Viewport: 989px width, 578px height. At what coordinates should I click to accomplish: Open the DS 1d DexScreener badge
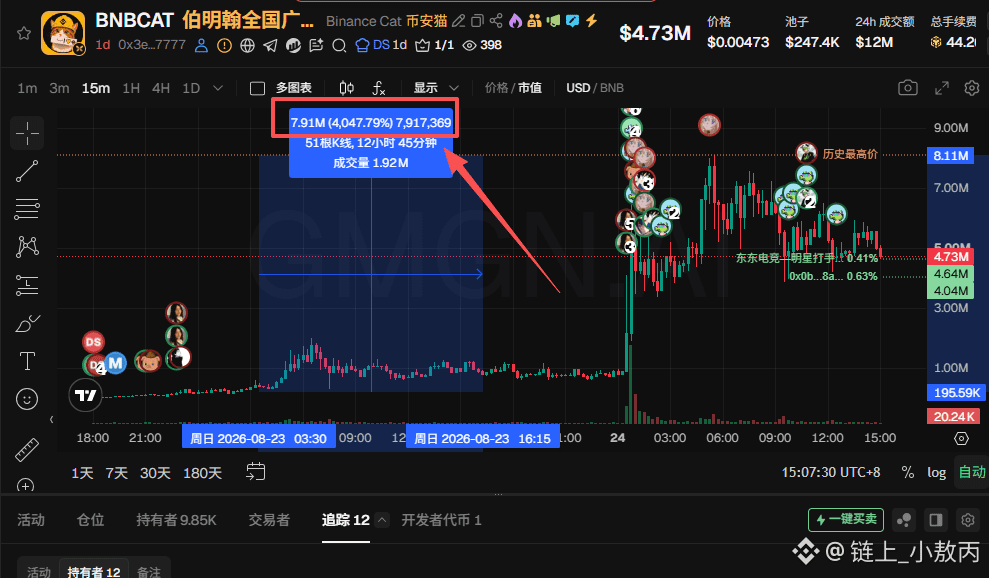(x=382, y=45)
